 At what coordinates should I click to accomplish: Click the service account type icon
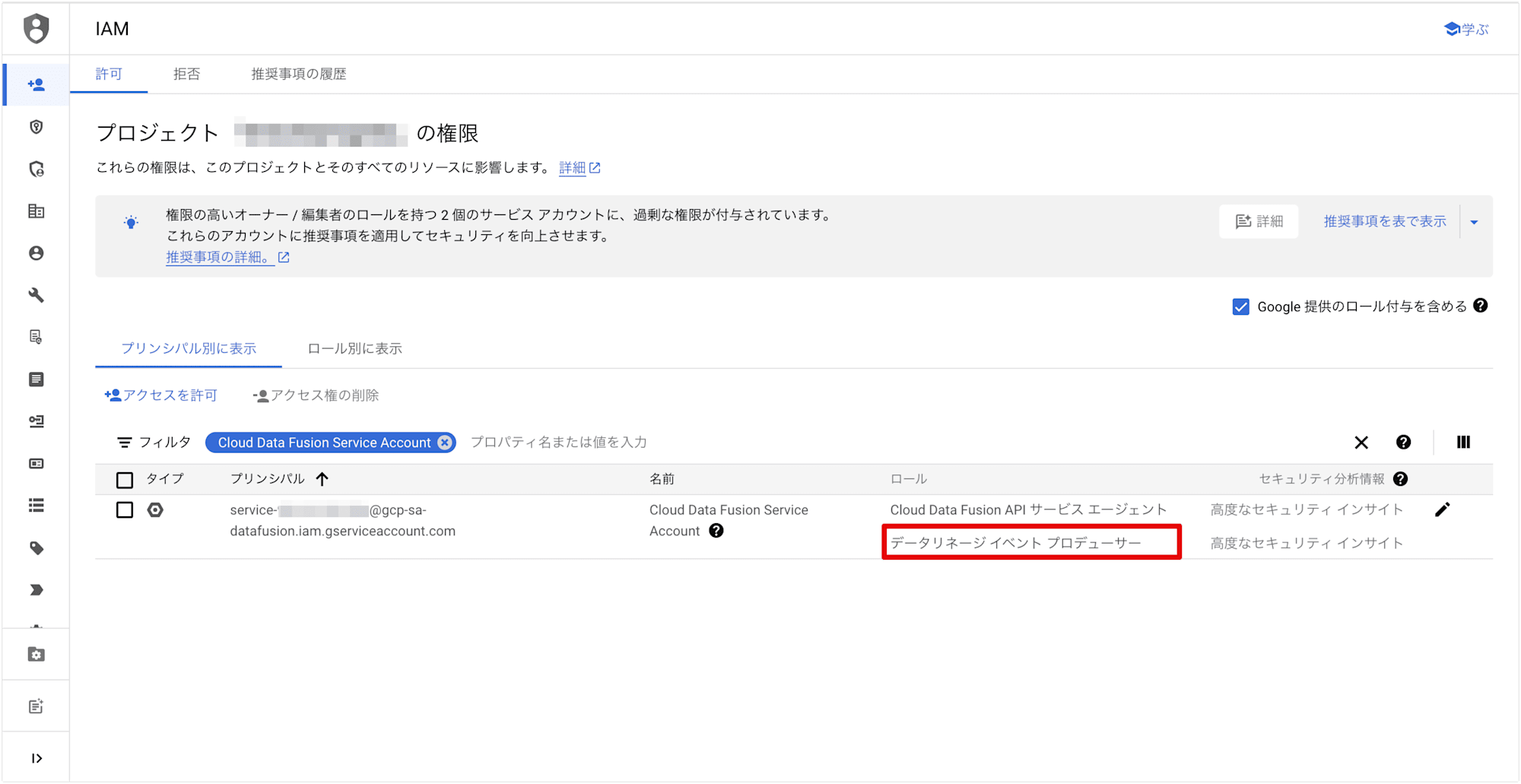(x=155, y=510)
